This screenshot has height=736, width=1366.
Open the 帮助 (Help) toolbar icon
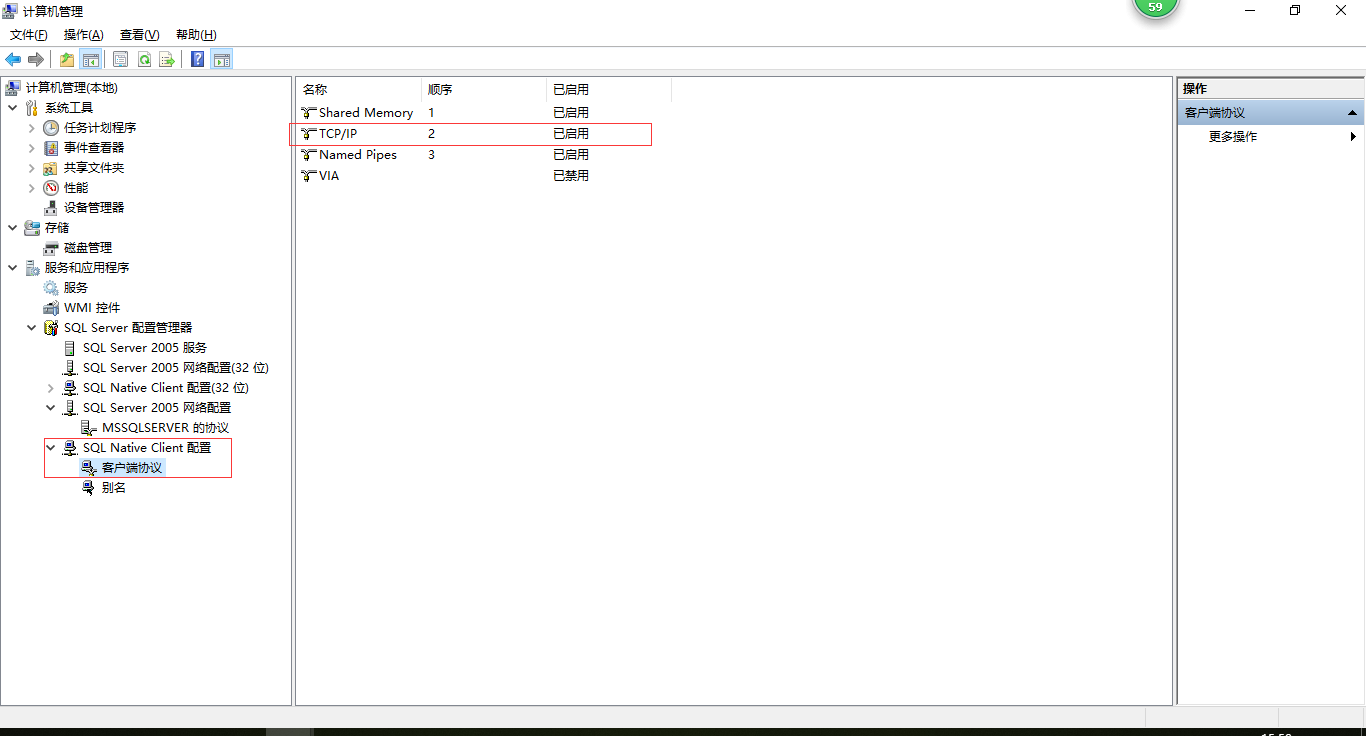click(x=197, y=59)
